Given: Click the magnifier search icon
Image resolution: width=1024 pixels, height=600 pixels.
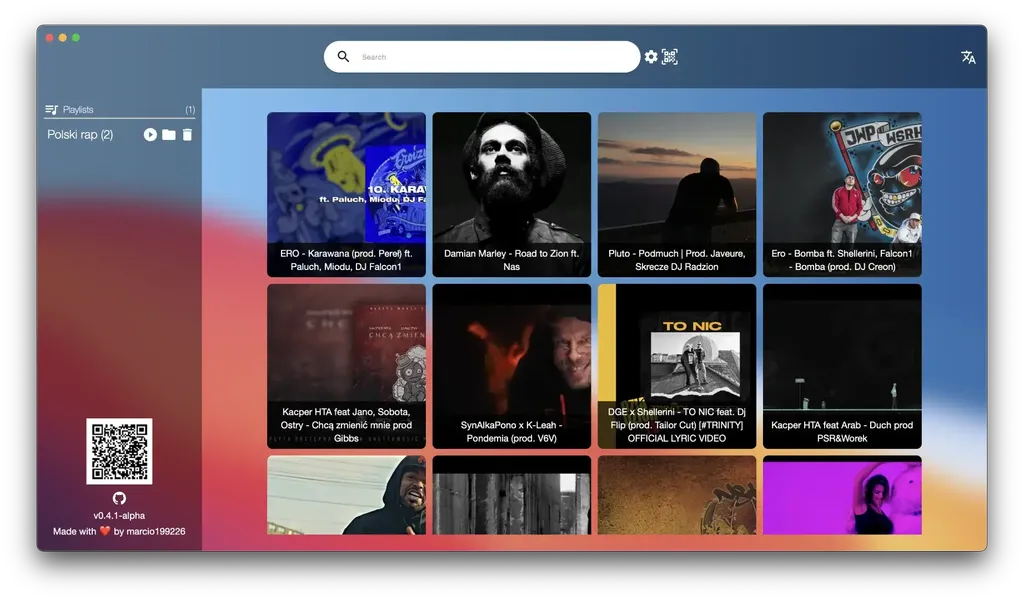Looking at the screenshot, I should pyautogui.click(x=344, y=57).
